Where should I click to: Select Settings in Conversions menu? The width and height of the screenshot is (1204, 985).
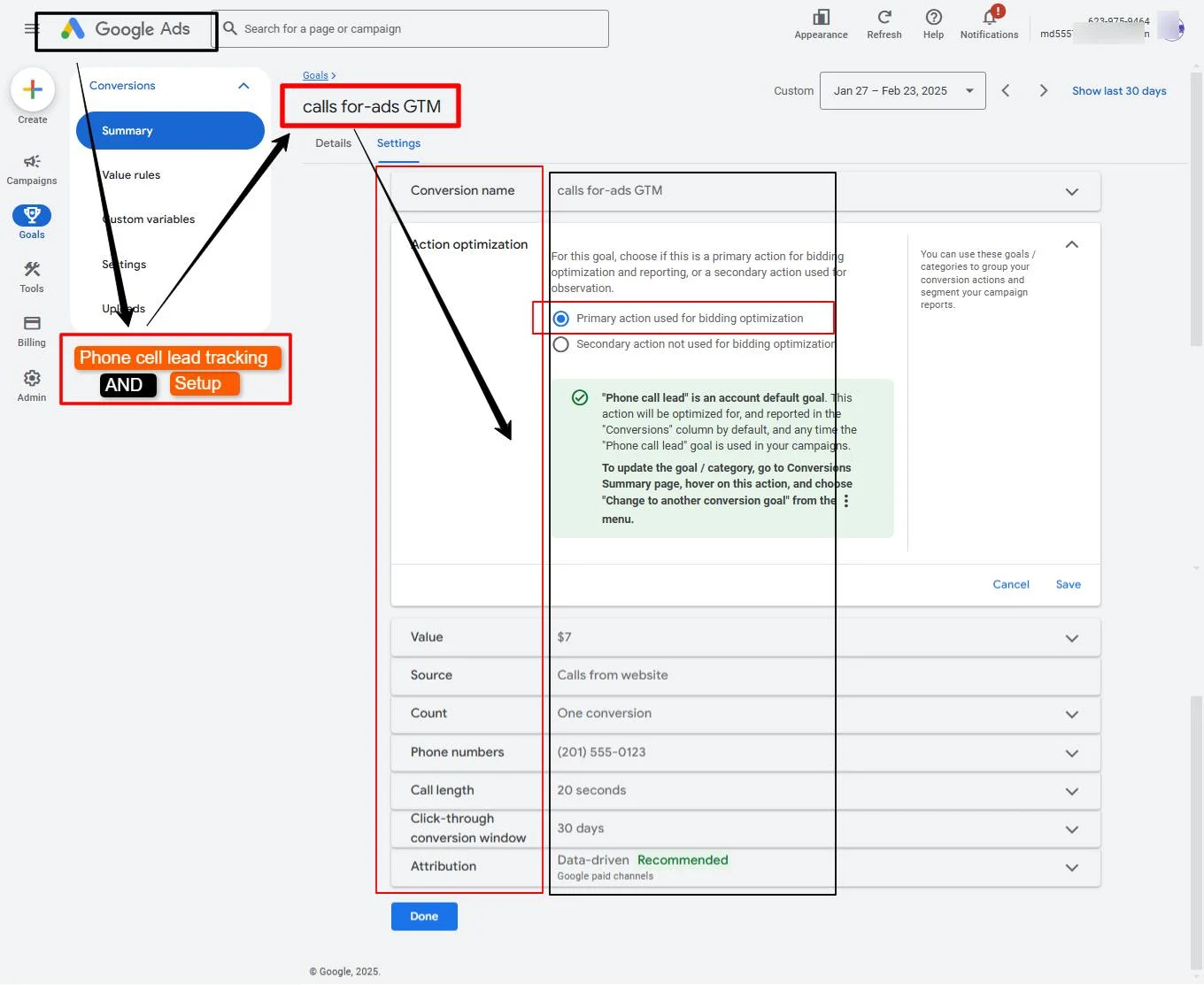pyautogui.click(x=124, y=265)
